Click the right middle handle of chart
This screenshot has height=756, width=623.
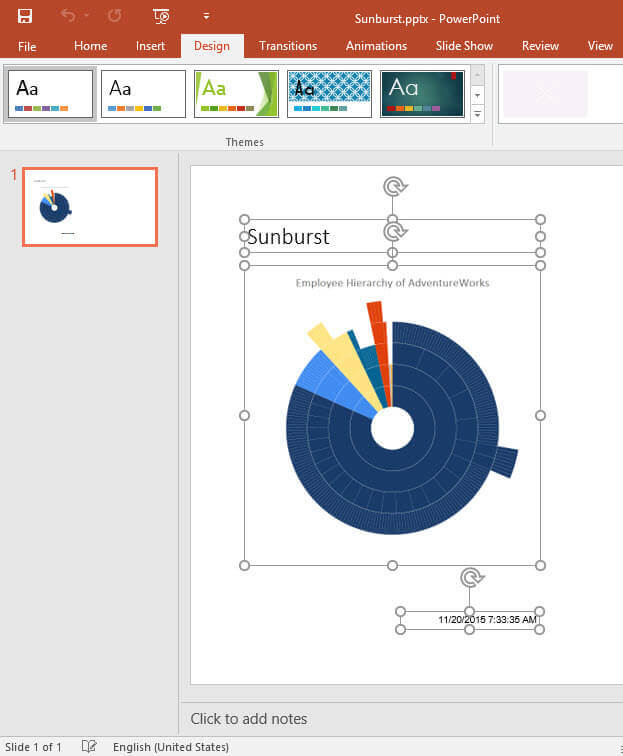point(540,416)
